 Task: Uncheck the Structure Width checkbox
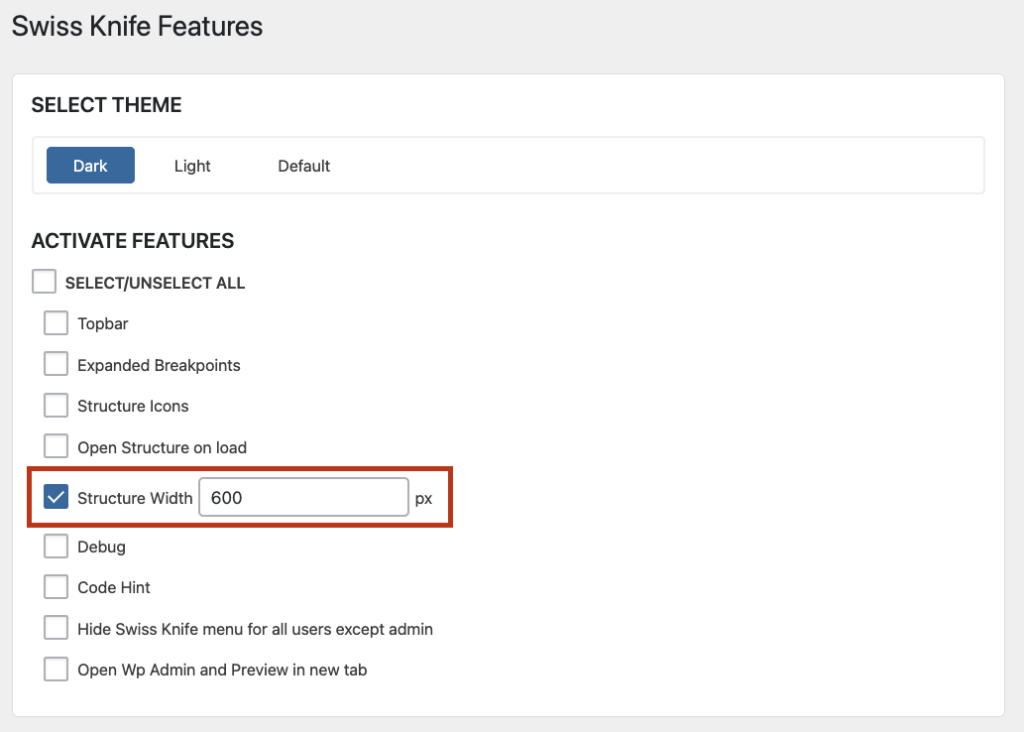pyautogui.click(x=56, y=498)
